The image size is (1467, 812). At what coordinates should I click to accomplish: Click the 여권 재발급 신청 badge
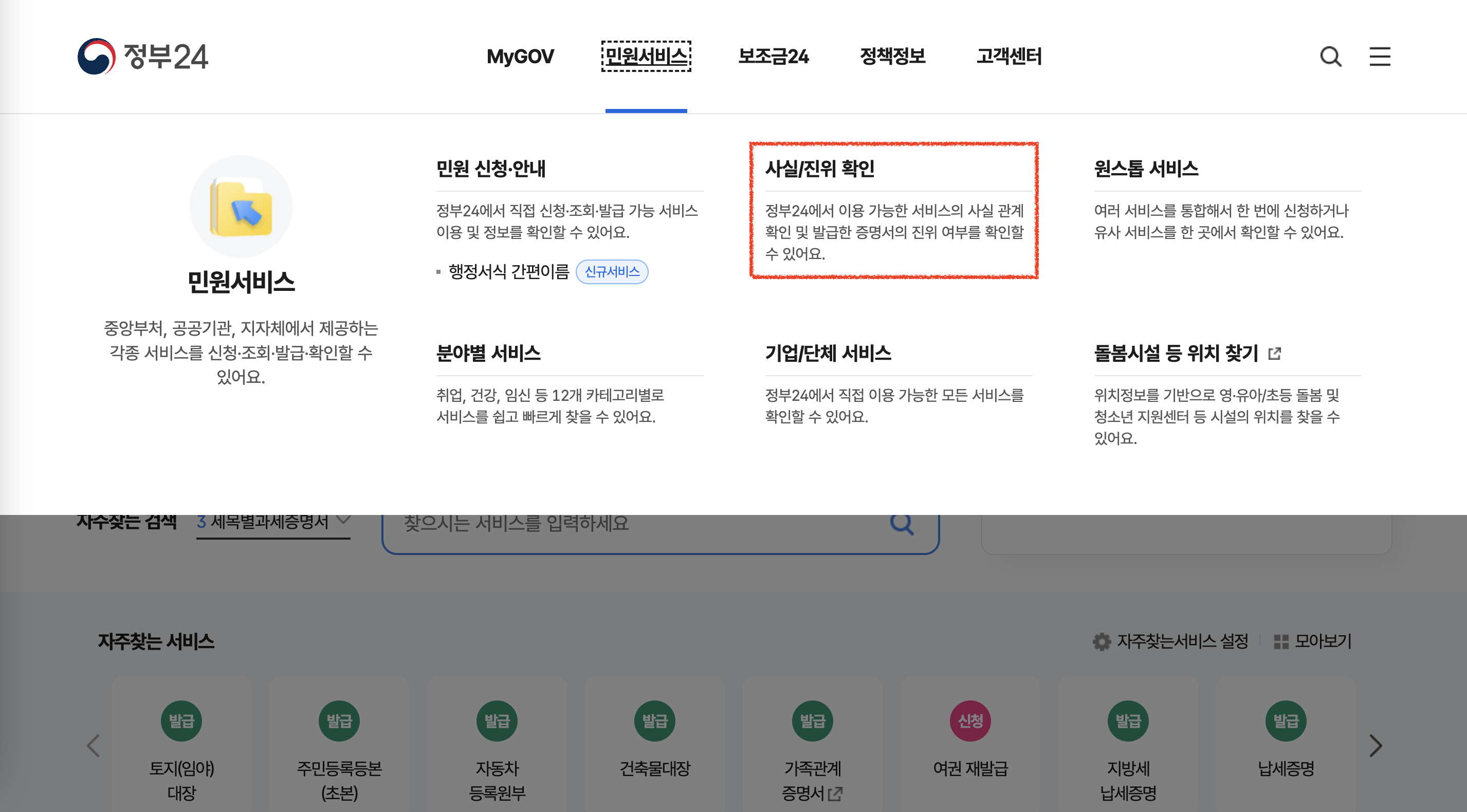[970, 721]
